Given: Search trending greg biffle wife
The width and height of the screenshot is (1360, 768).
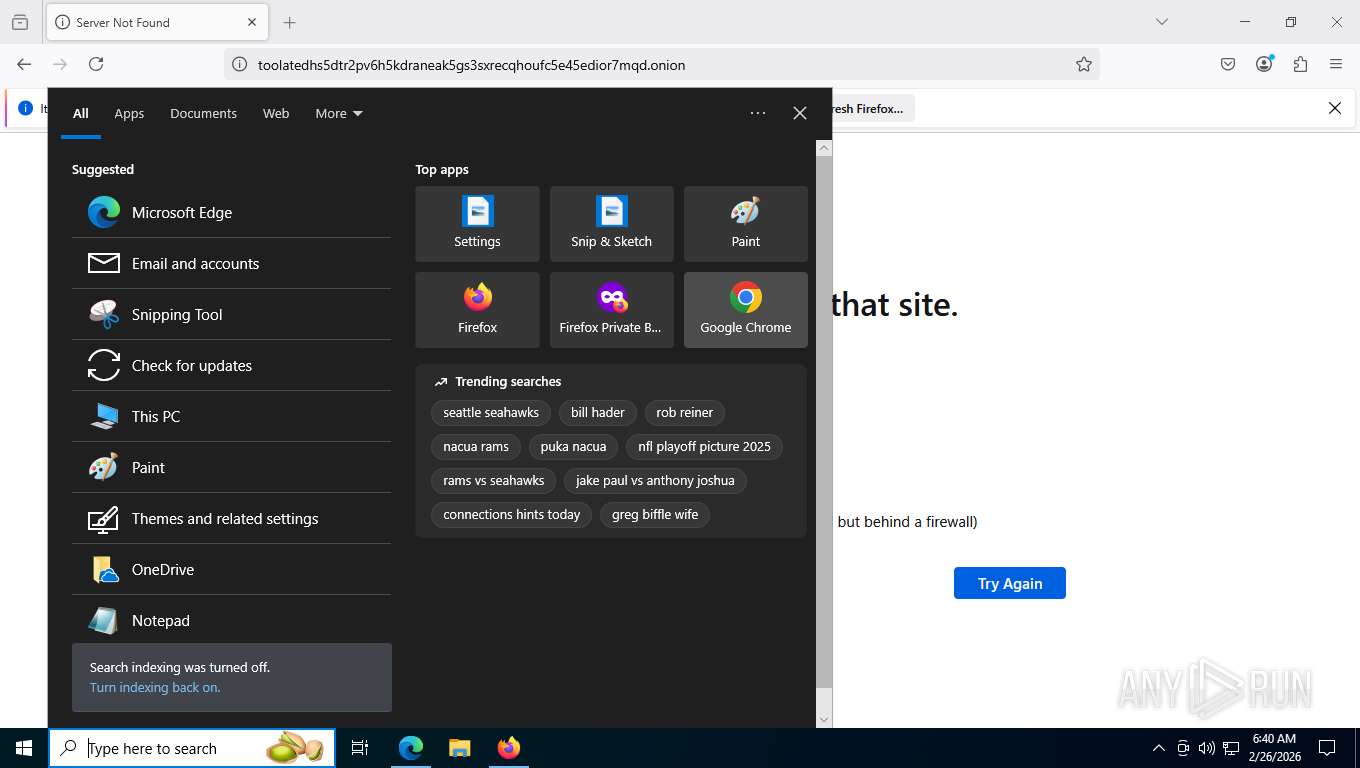Looking at the screenshot, I should [655, 514].
